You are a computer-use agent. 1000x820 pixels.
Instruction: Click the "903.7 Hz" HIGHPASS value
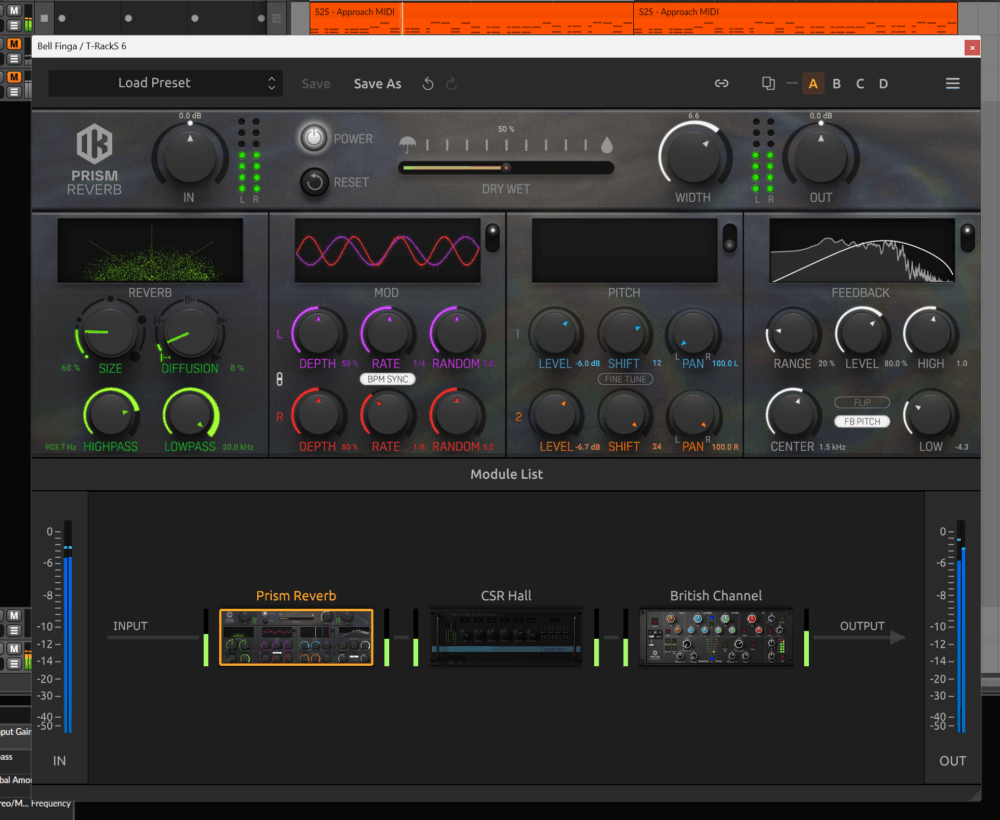(x=61, y=447)
